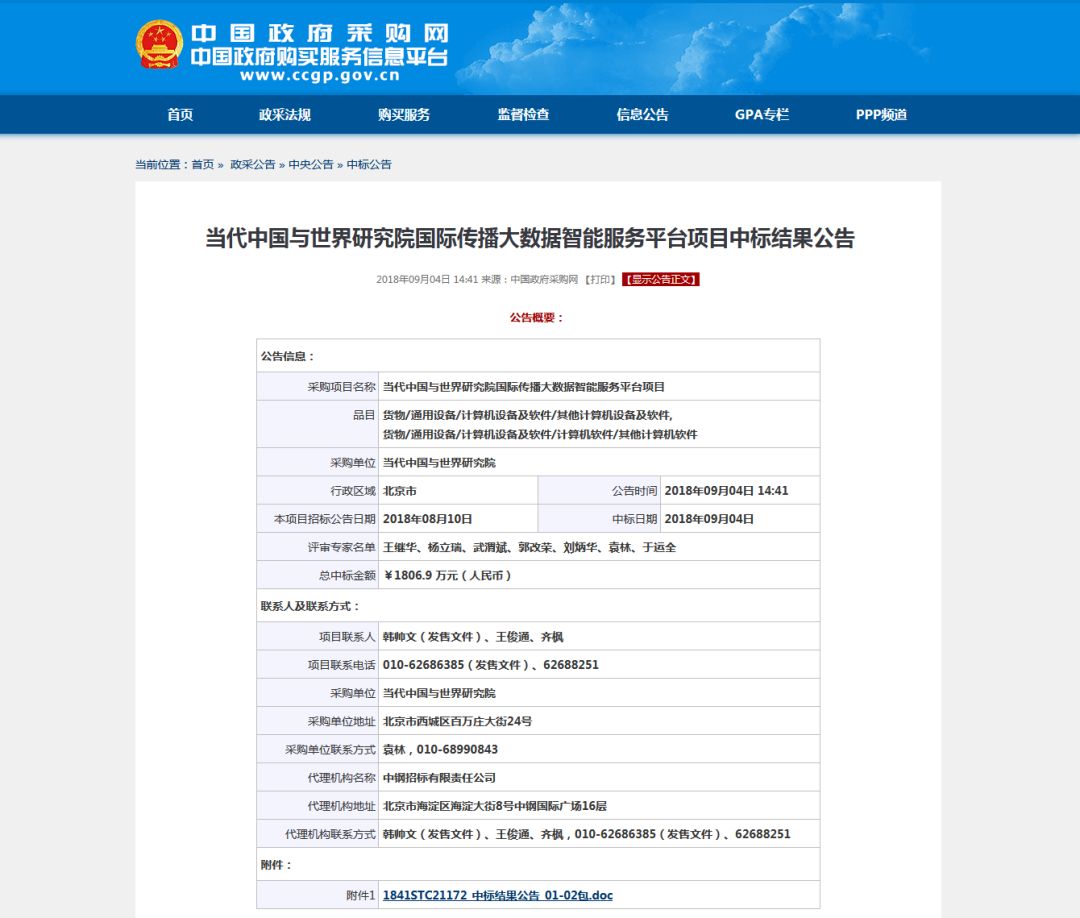Click the national emblem logo icon

point(159,45)
